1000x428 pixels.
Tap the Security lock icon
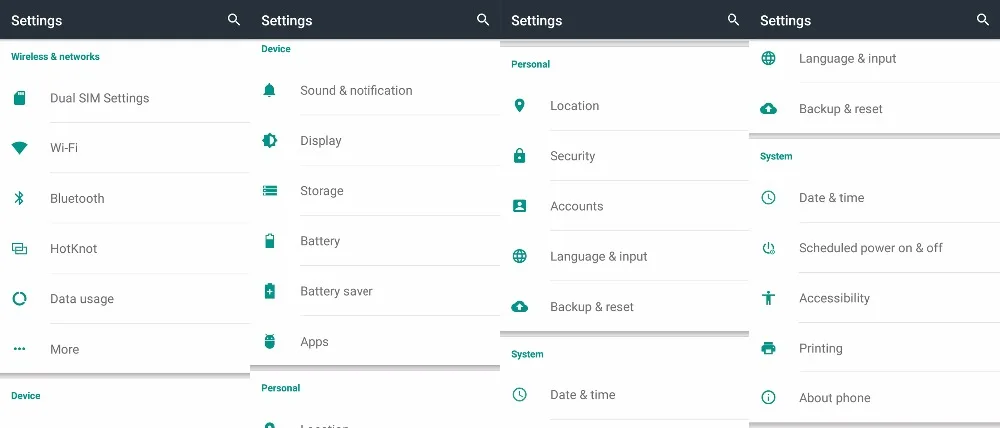point(520,156)
